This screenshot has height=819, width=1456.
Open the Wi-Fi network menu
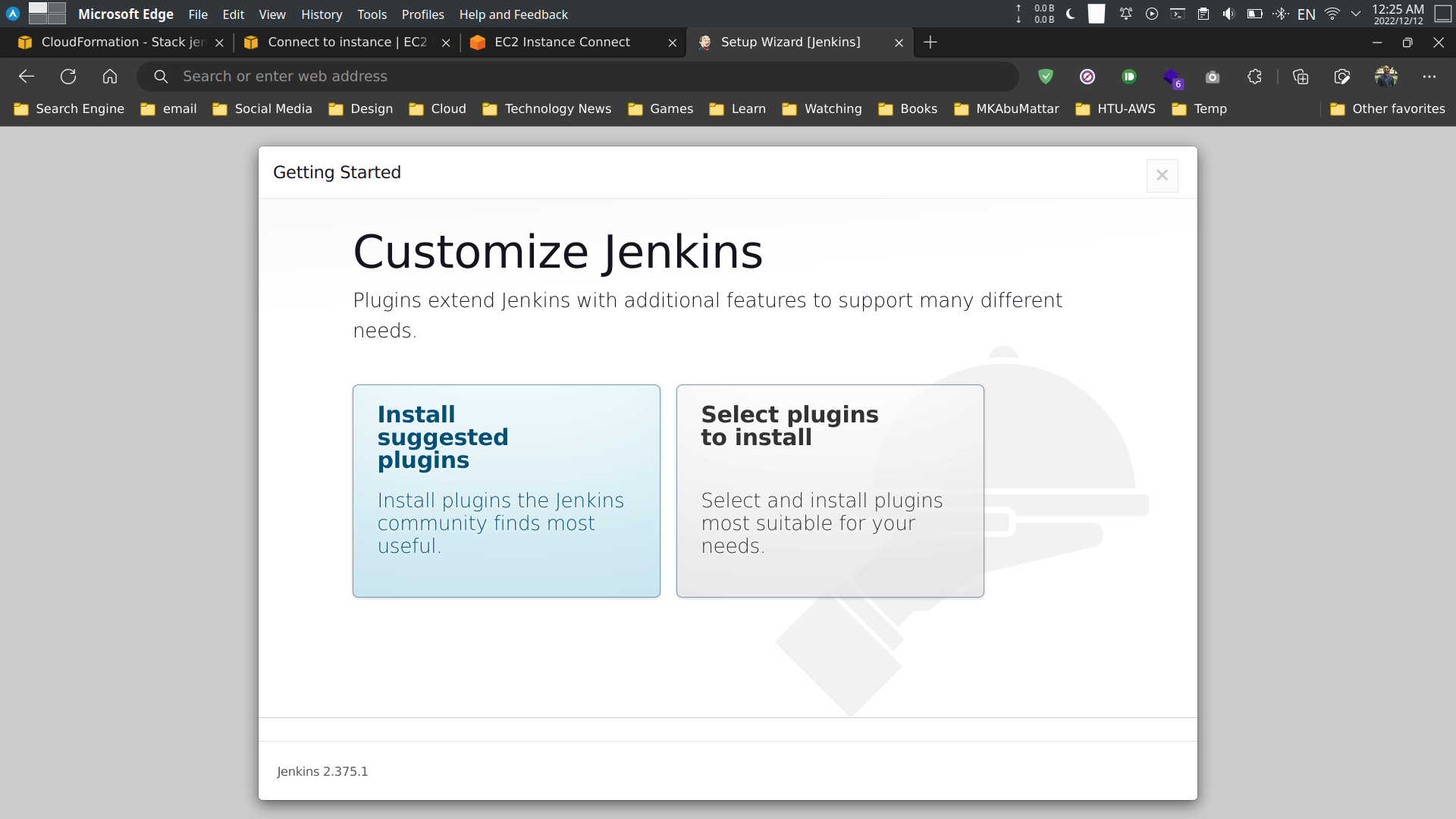tap(1332, 13)
